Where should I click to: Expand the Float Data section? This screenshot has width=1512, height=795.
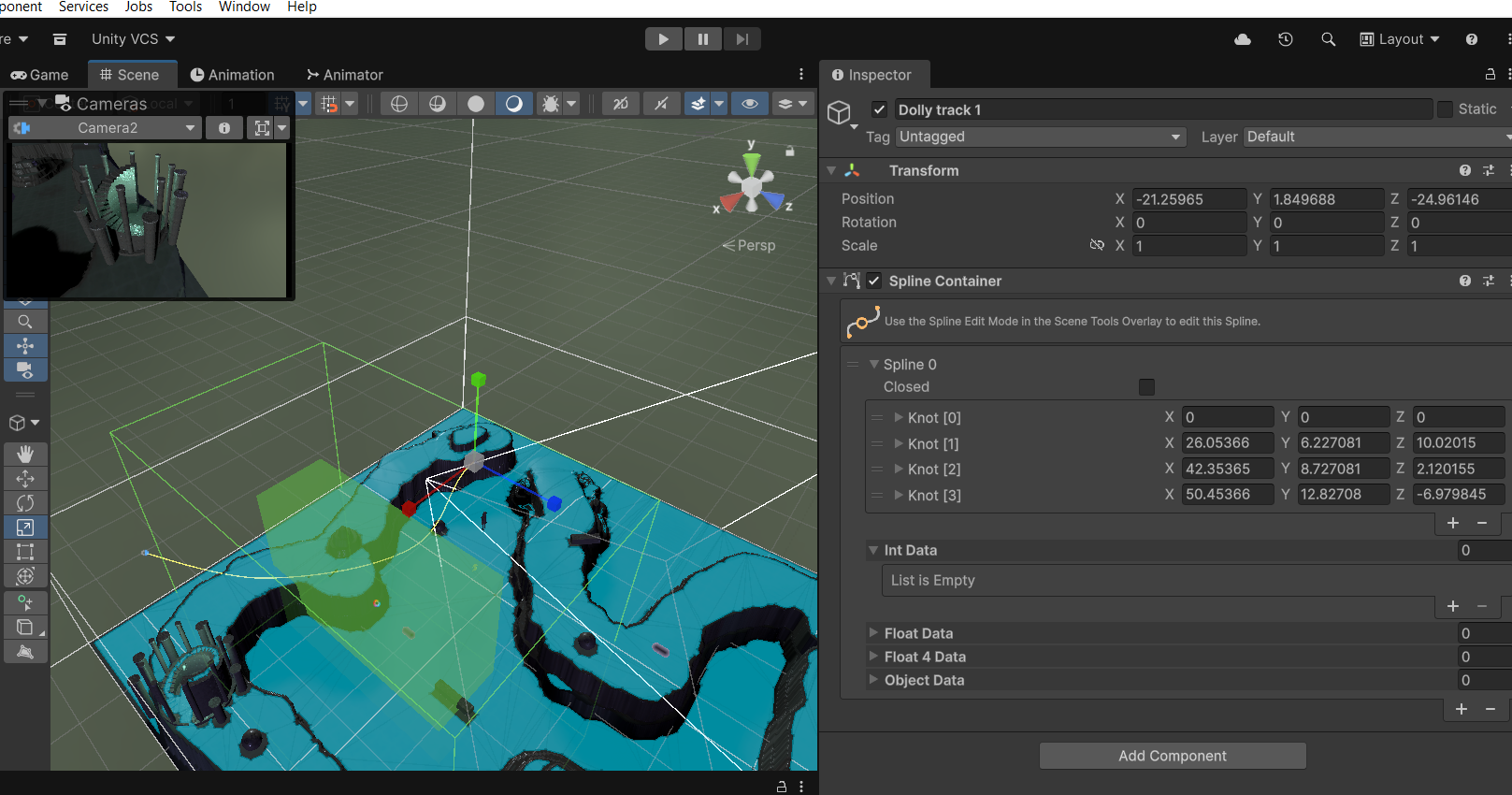(873, 633)
